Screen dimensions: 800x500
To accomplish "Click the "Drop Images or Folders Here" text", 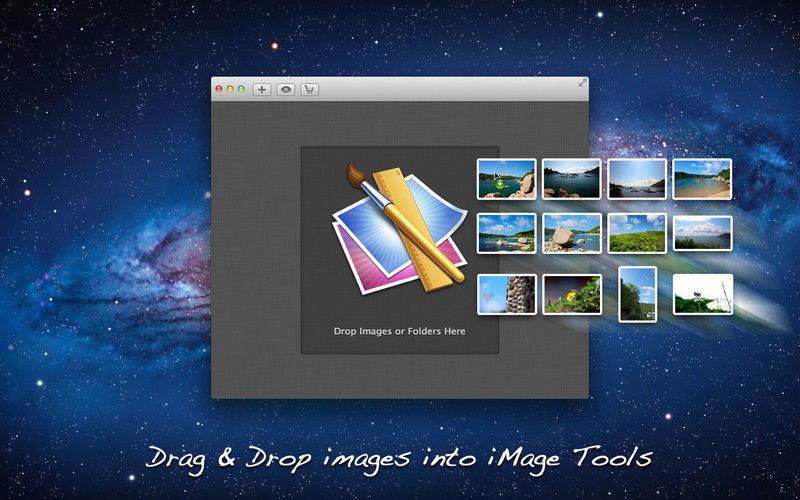I will point(399,331).
